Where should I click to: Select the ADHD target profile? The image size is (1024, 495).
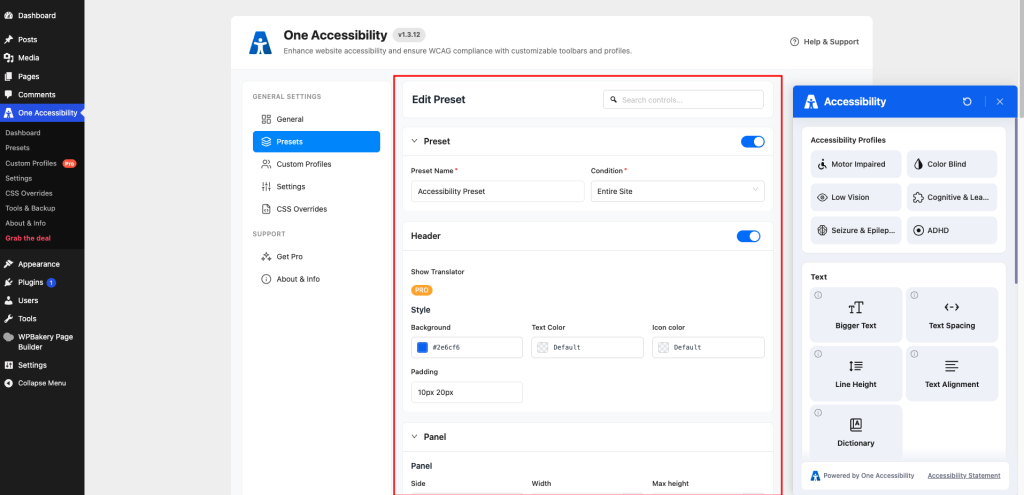952,231
